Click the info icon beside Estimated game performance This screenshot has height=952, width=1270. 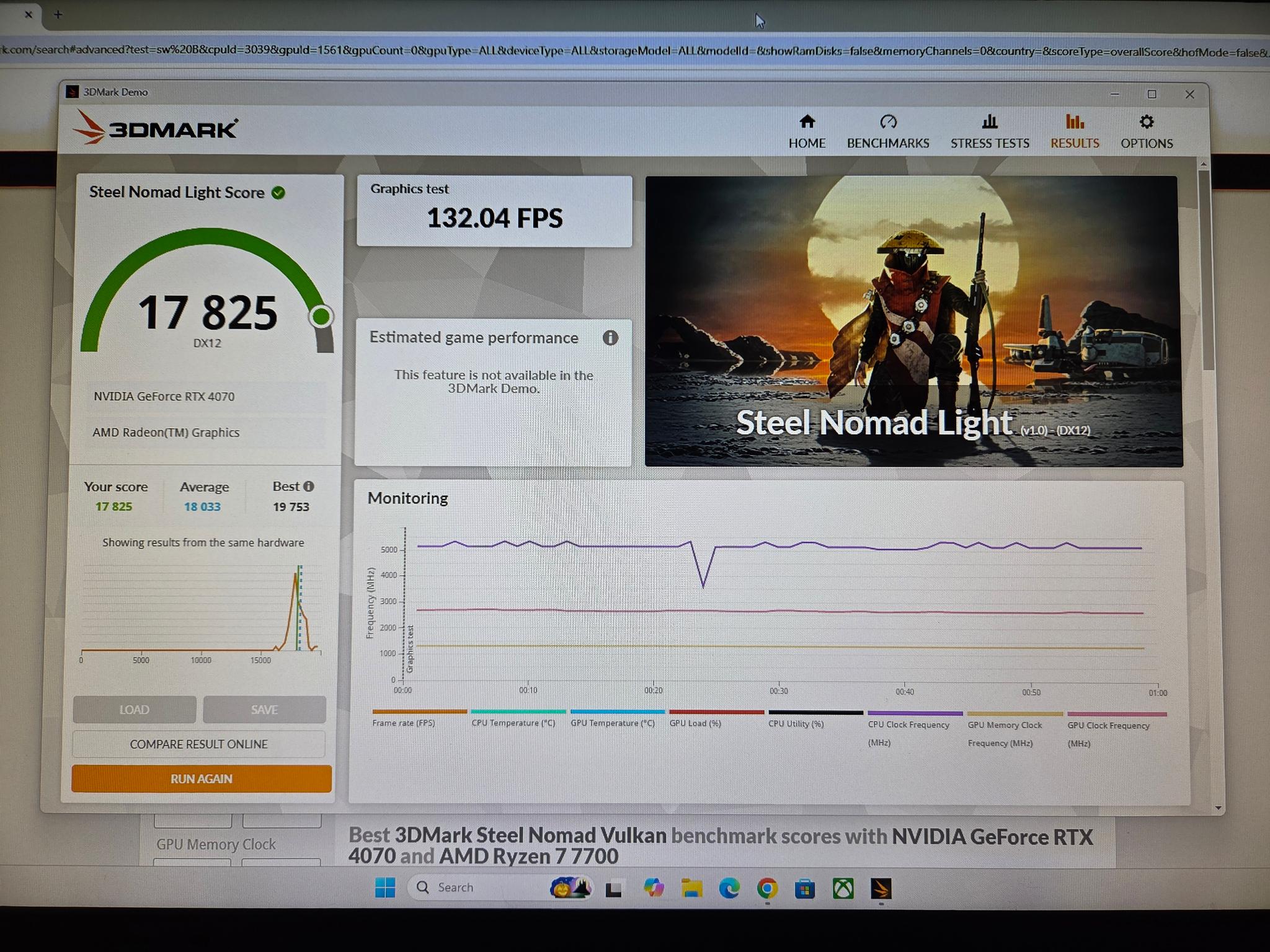[611, 338]
